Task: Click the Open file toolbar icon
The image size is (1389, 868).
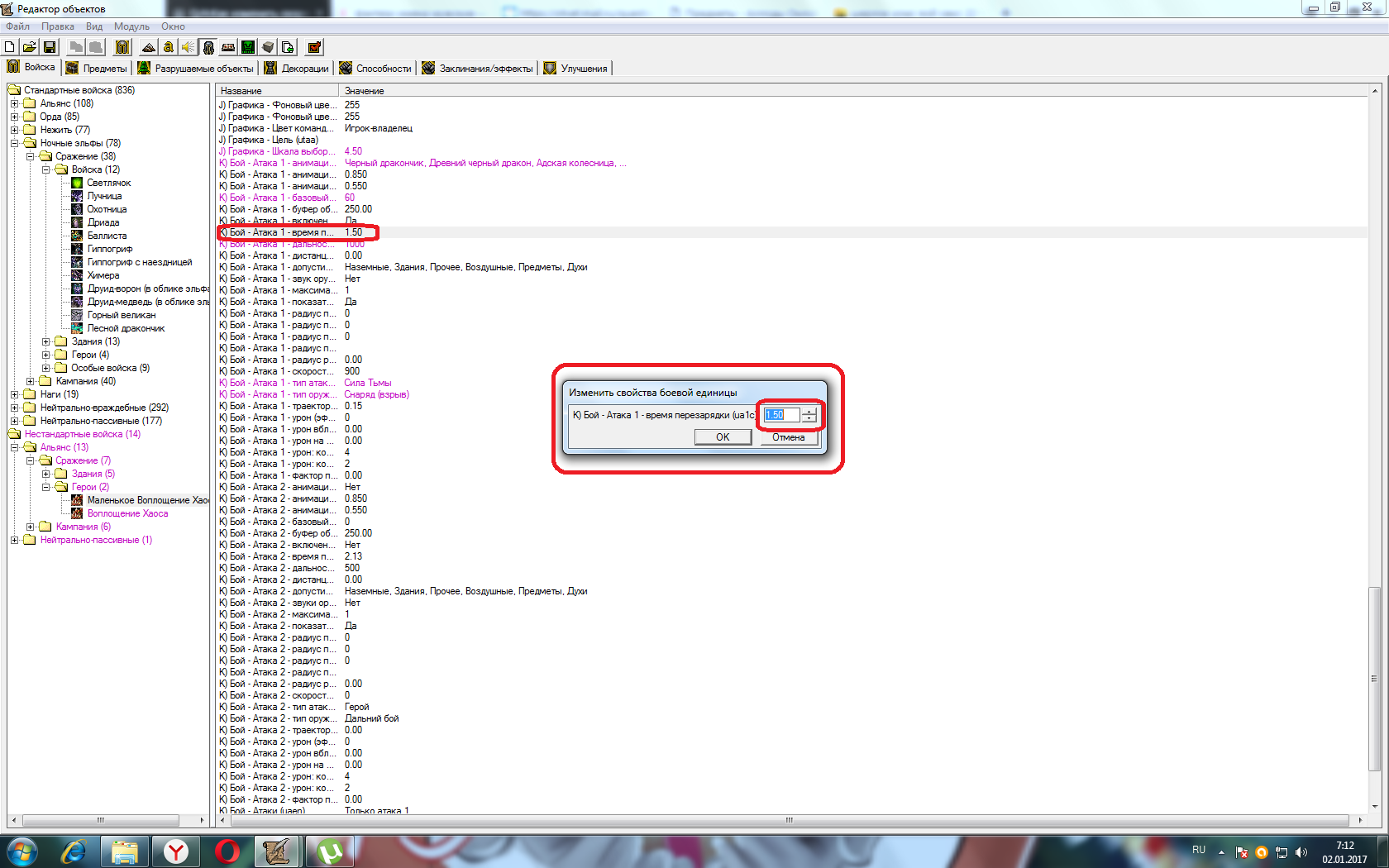Action: [30, 47]
